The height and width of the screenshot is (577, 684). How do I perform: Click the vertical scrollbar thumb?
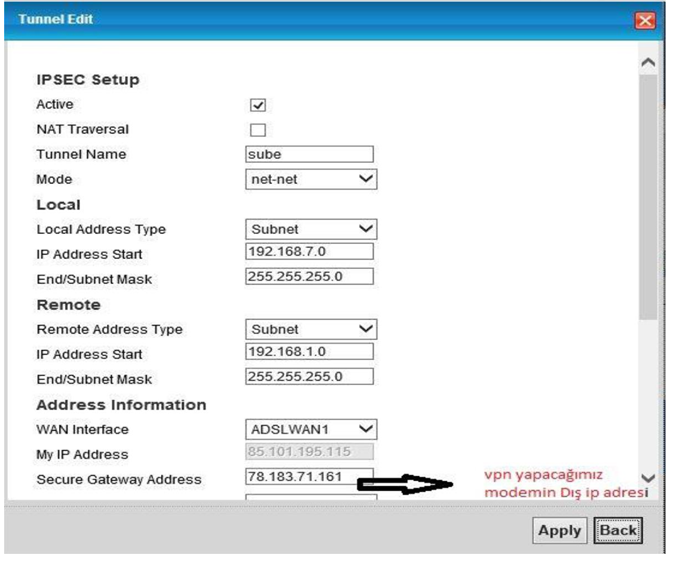tap(648, 197)
